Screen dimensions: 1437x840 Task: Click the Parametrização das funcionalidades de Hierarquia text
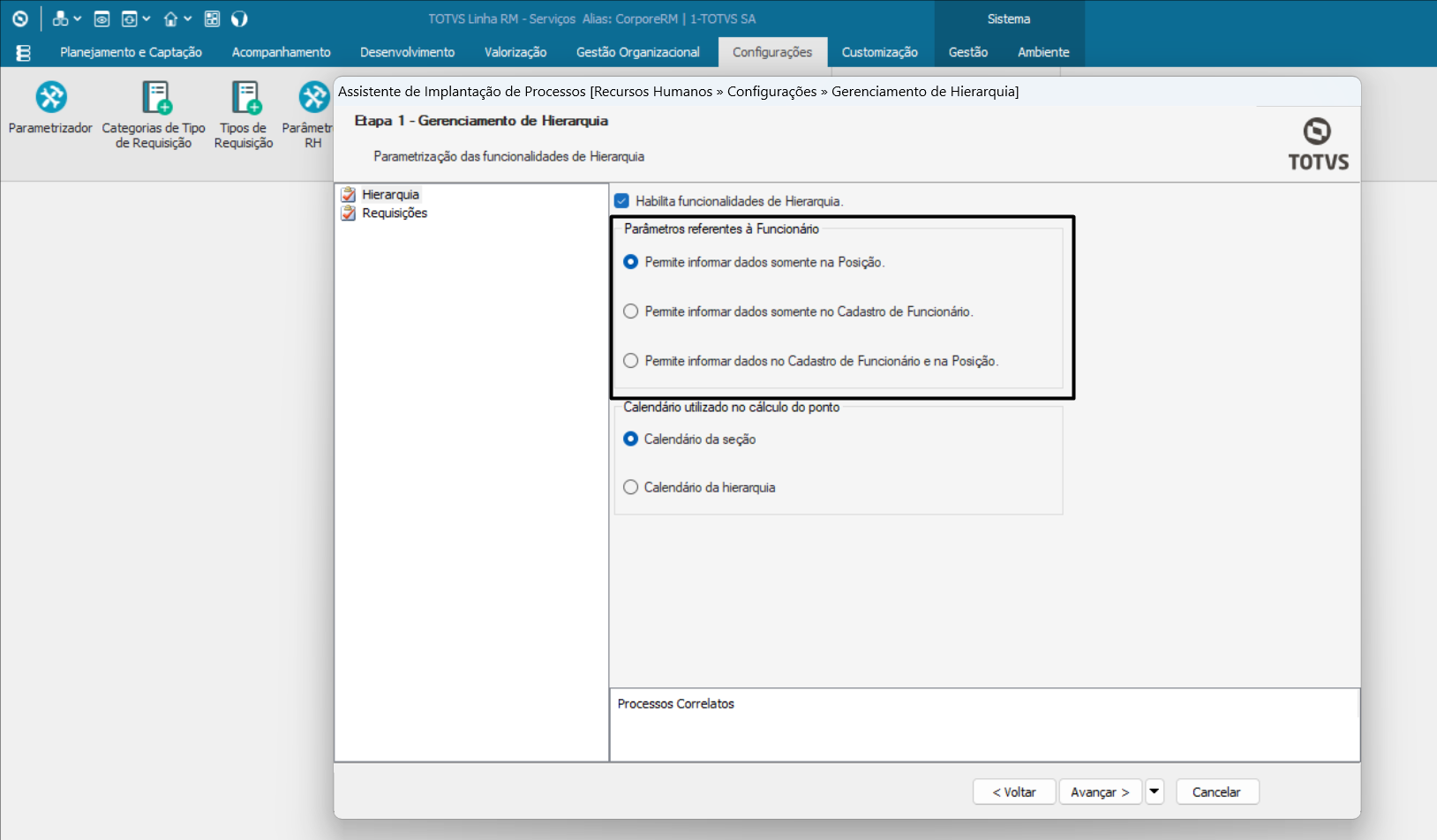click(x=509, y=156)
